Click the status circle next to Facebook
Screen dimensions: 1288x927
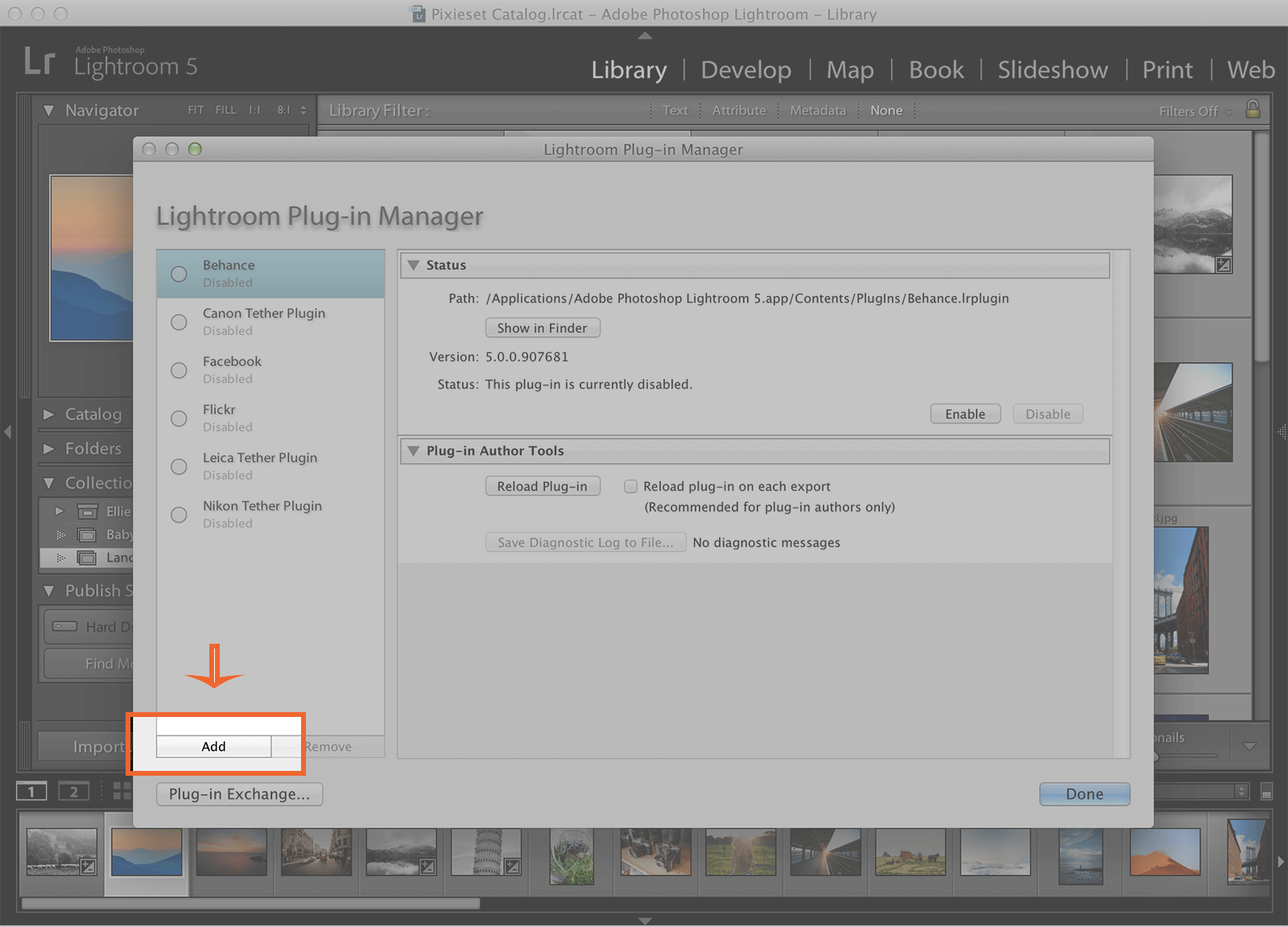point(179,370)
